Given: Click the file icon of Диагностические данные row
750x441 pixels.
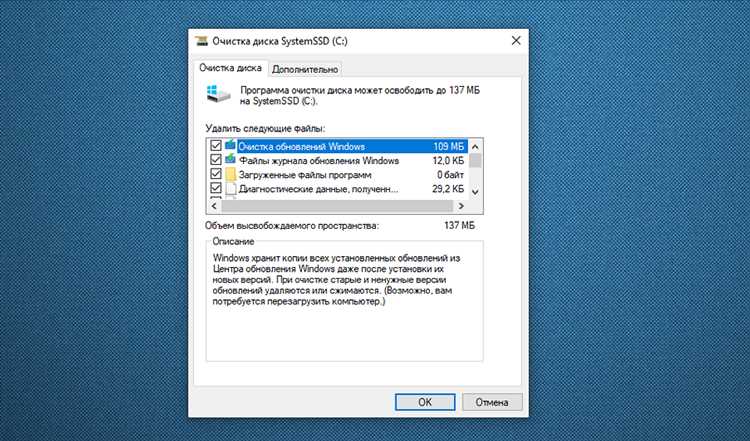Looking at the screenshot, I should [x=231, y=188].
